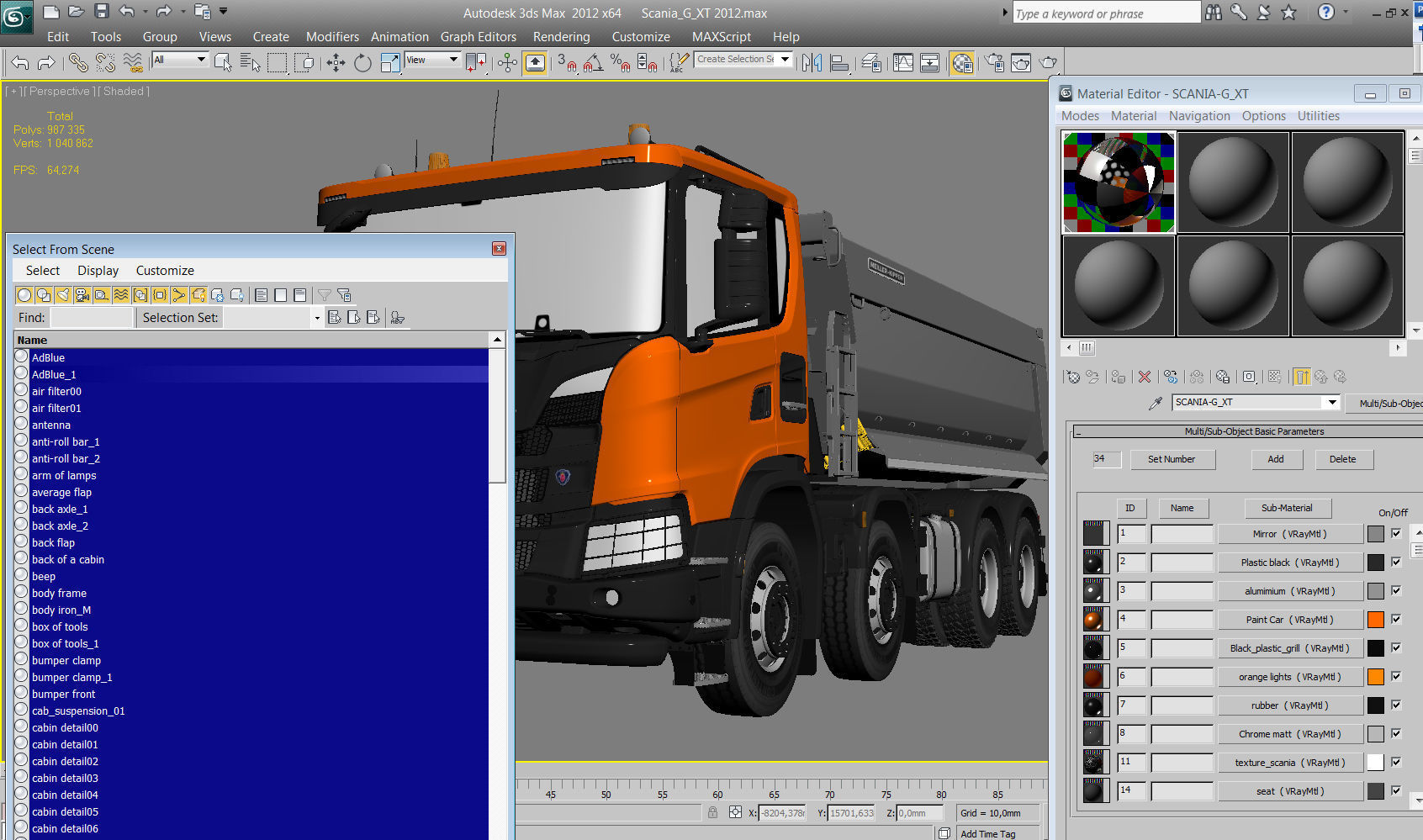
Task: Click the Set Number button
Action: point(1172,459)
